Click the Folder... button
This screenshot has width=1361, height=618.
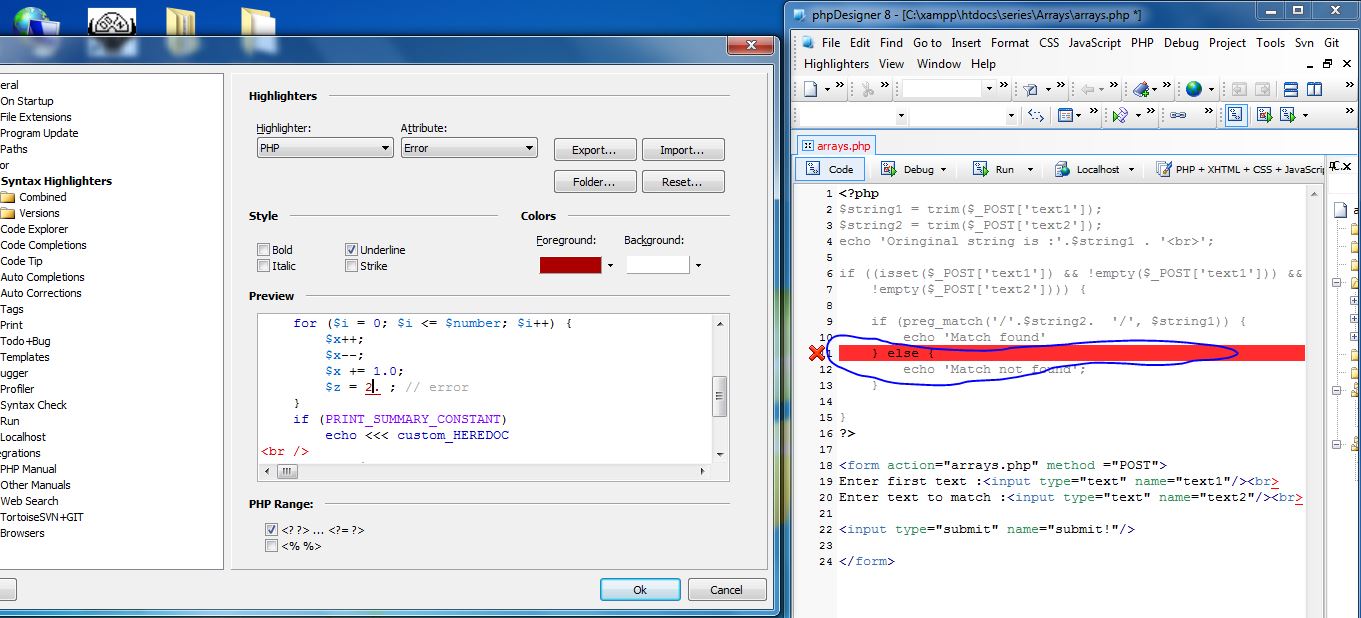coord(594,182)
